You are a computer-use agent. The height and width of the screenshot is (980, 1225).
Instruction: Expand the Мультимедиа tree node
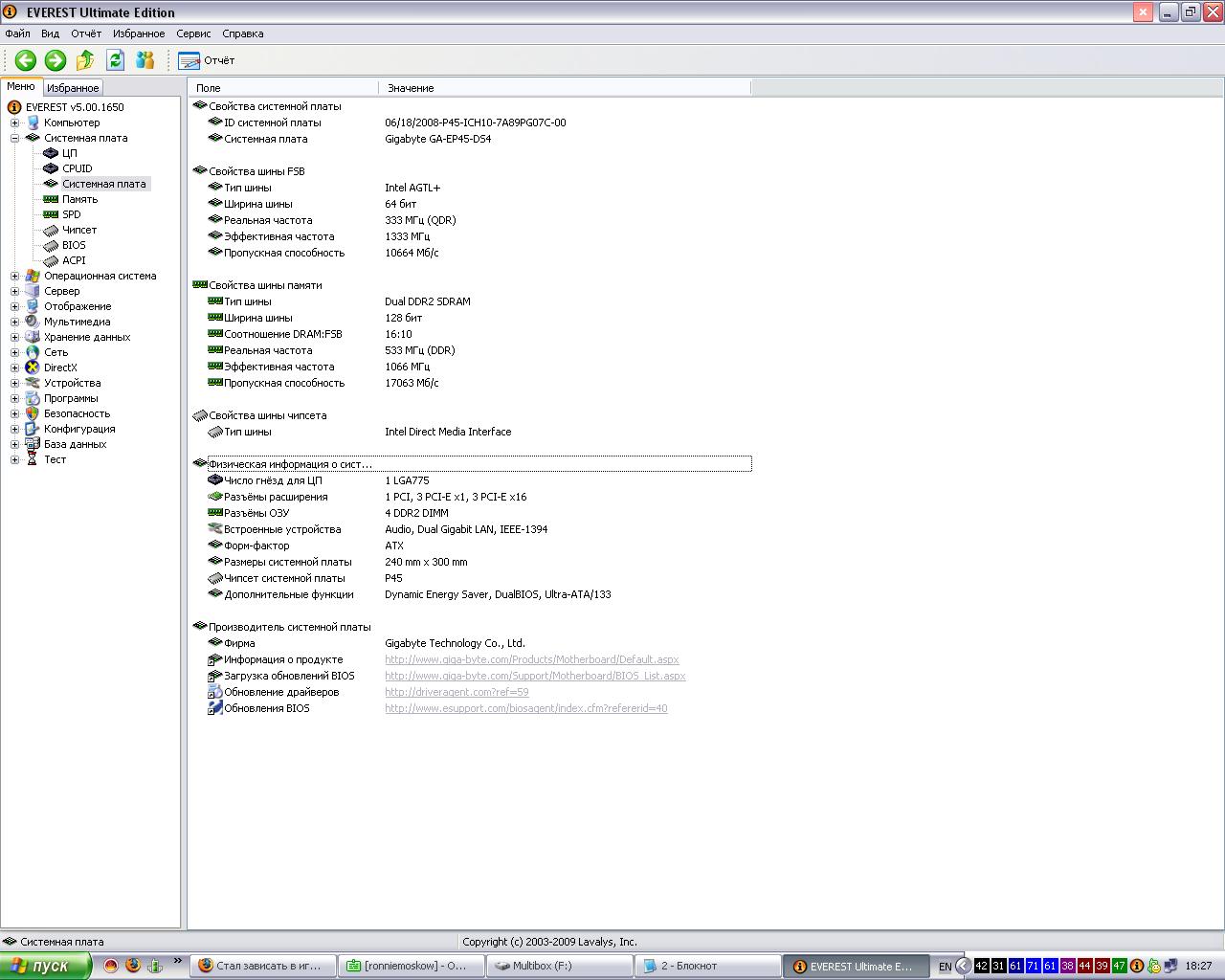(x=14, y=322)
